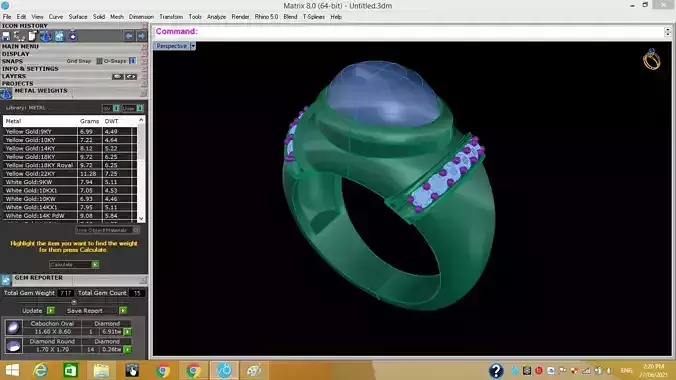Click the second Layers panel icon button
The height and width of the screenshot is (380, 676).
click(131, 76)
